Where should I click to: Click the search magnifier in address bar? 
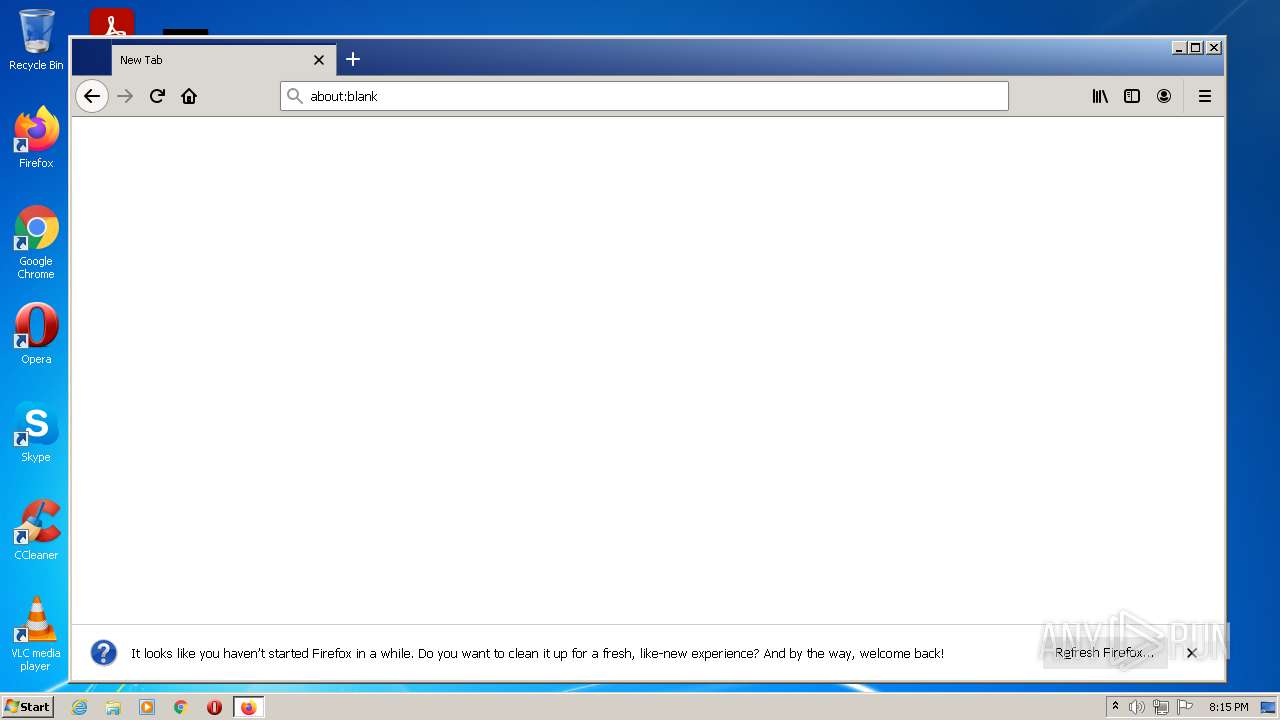[x=294, y=96]
